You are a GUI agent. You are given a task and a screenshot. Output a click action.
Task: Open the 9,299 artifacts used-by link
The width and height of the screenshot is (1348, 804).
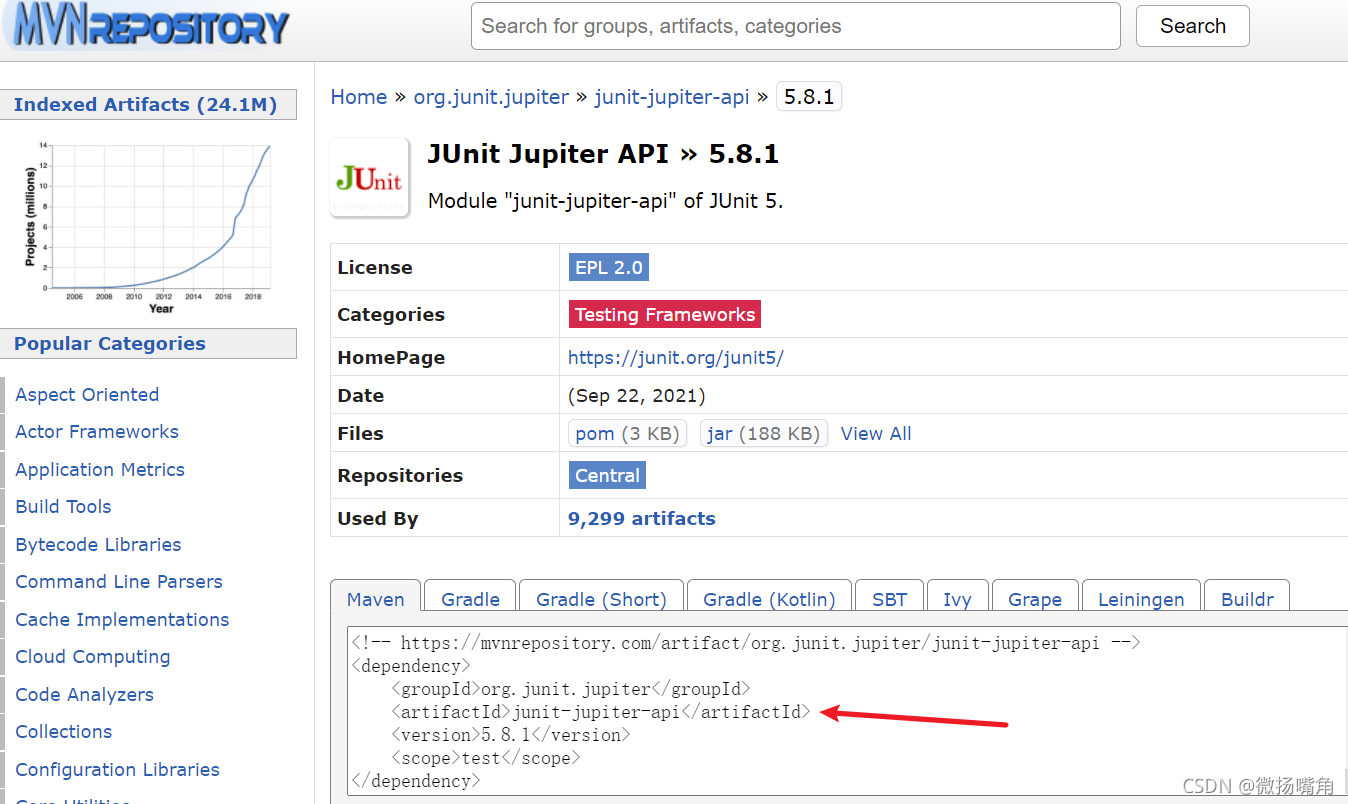click(642, 518)
